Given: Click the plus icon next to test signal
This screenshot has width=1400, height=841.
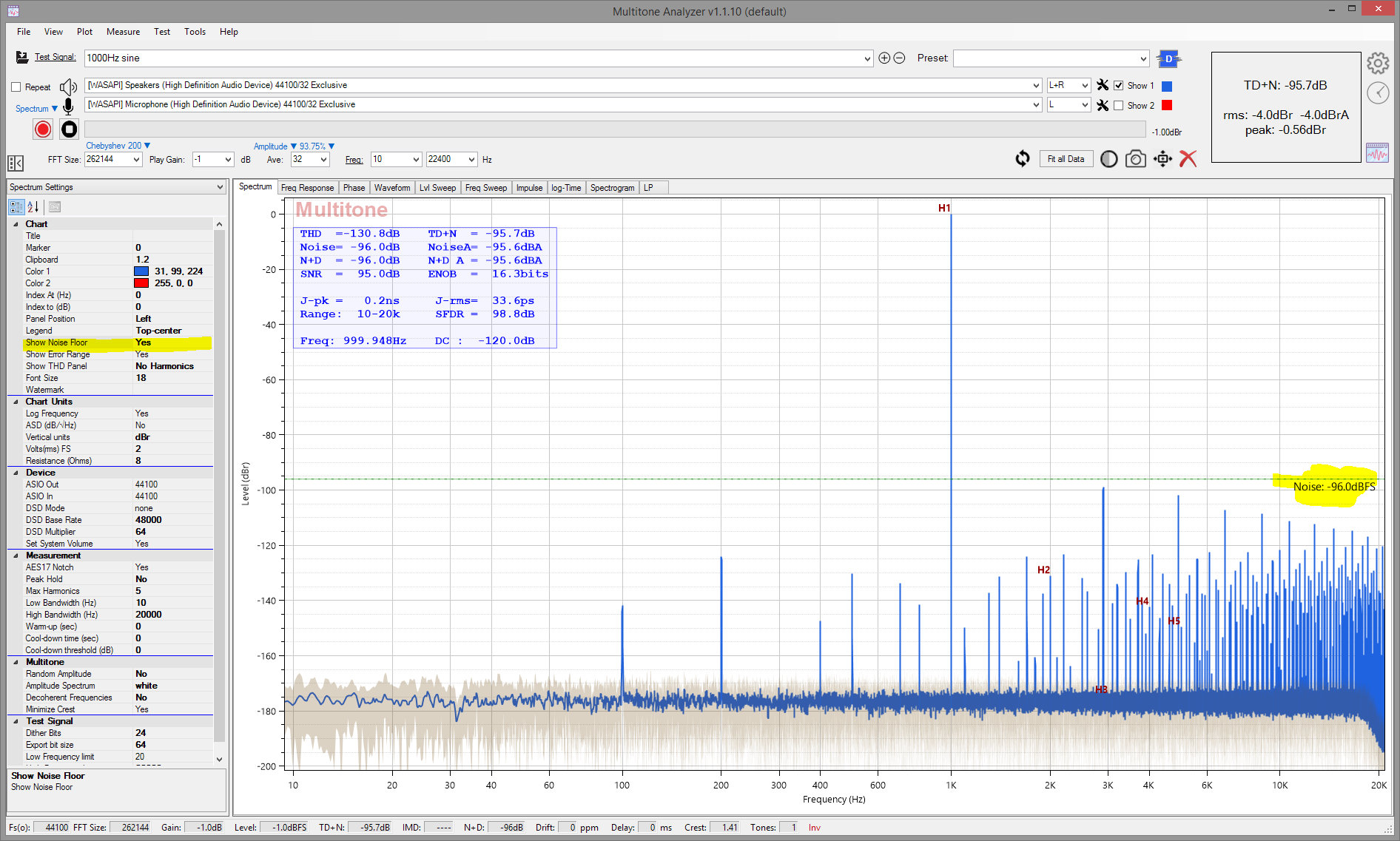Looking at the screenshot, I should 884,58.
